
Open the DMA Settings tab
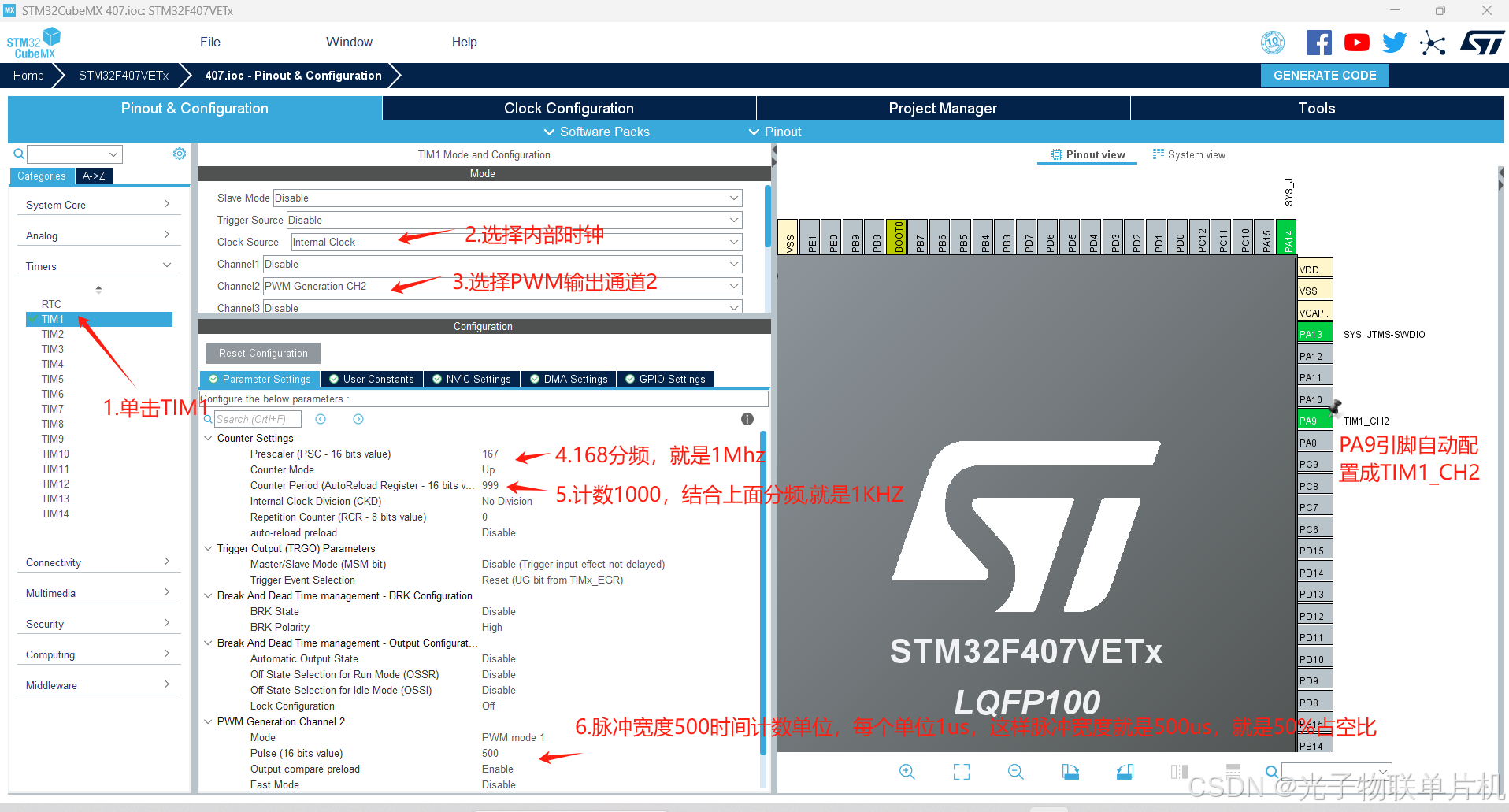568,379
